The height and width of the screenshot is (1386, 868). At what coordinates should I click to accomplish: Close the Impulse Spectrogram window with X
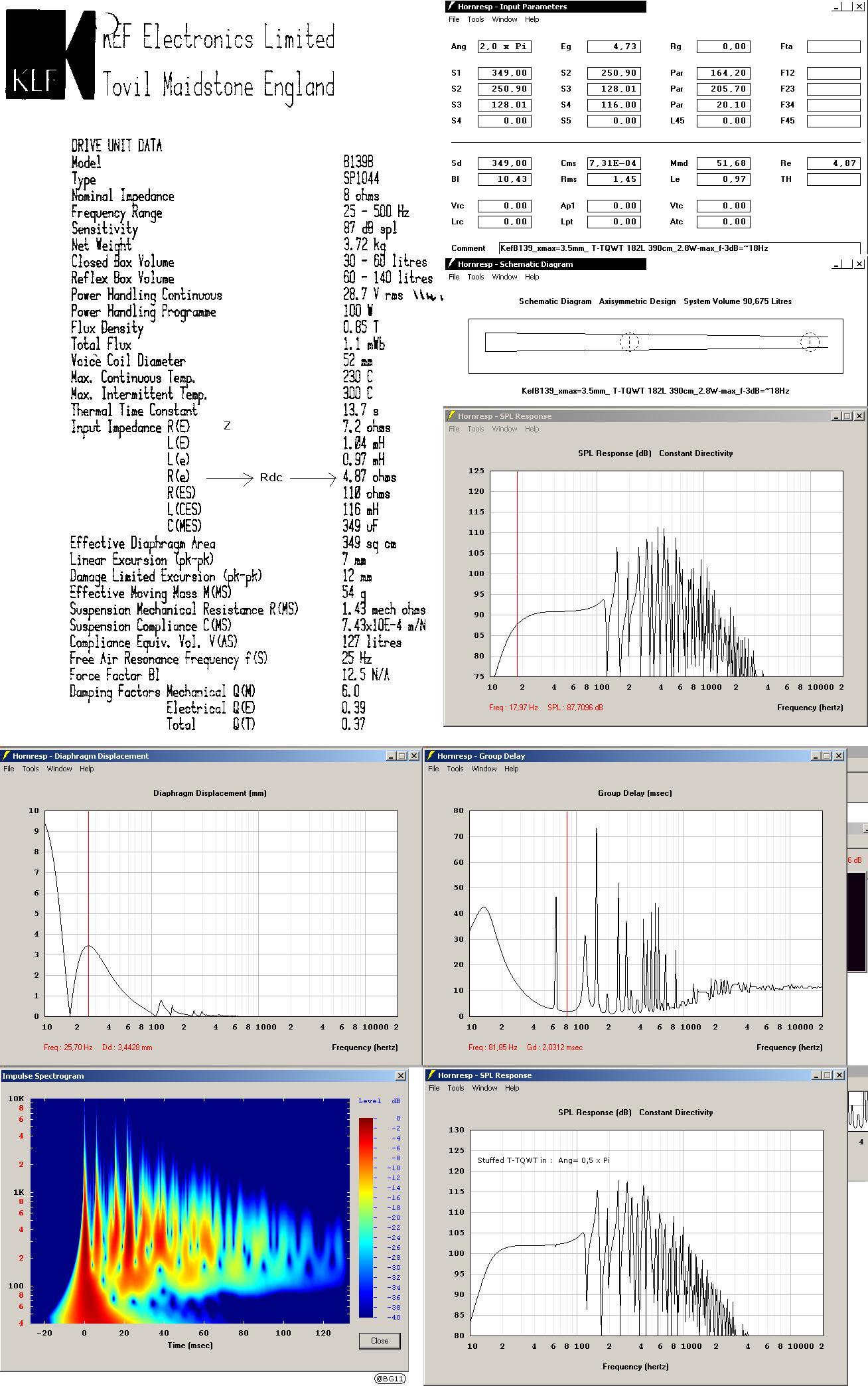(401, 1075)
